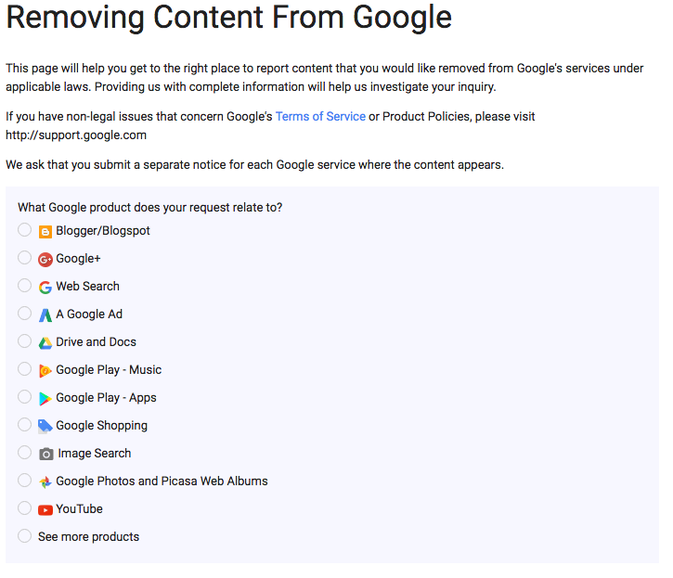
Task: Select the Web Search radio button
Action: pos(25,286)
